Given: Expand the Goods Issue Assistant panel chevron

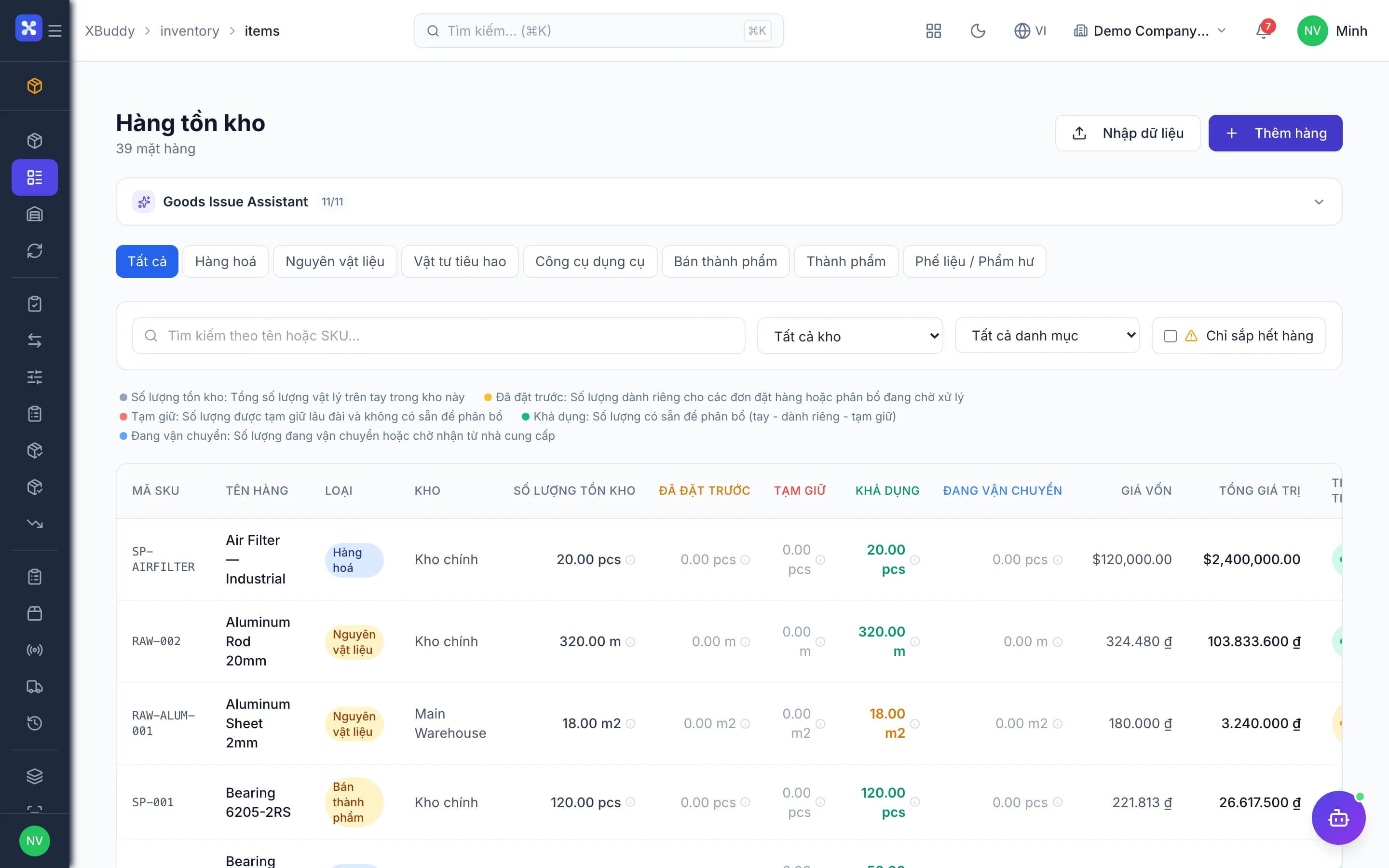Looking at the screenshot, I should point(1319,202).
